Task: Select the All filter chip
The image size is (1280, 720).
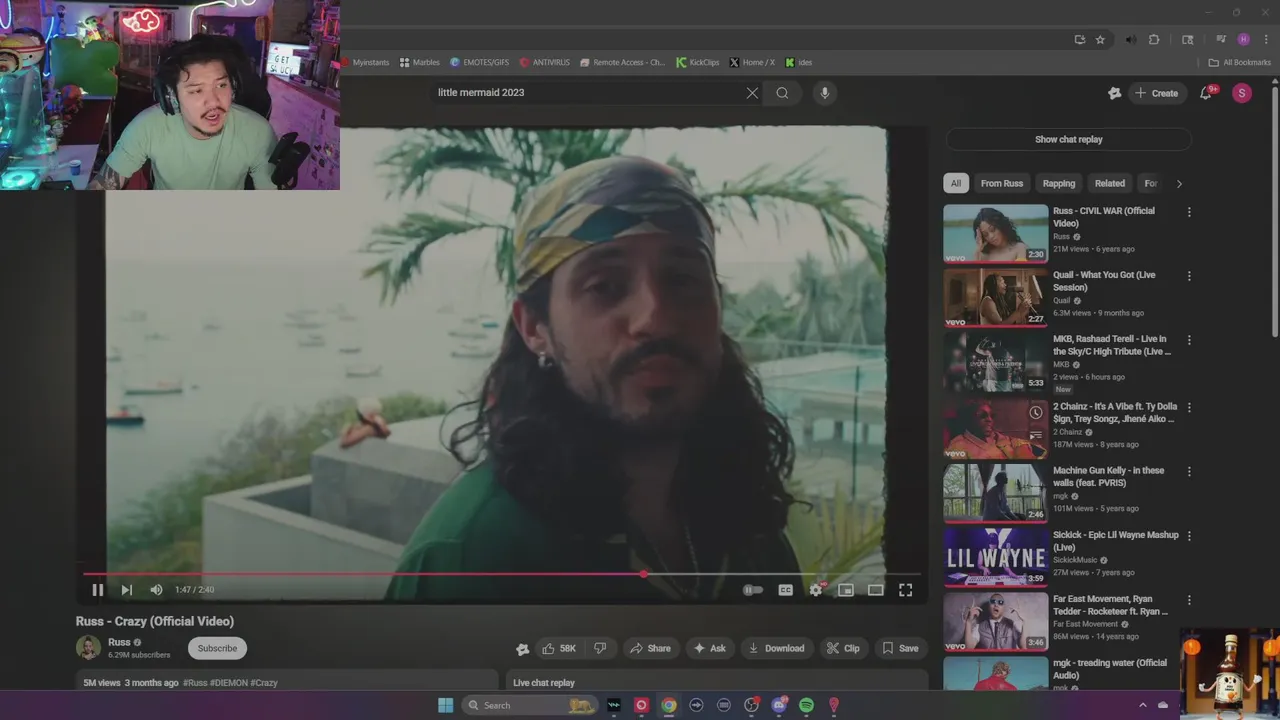Action: click(956, 183)
